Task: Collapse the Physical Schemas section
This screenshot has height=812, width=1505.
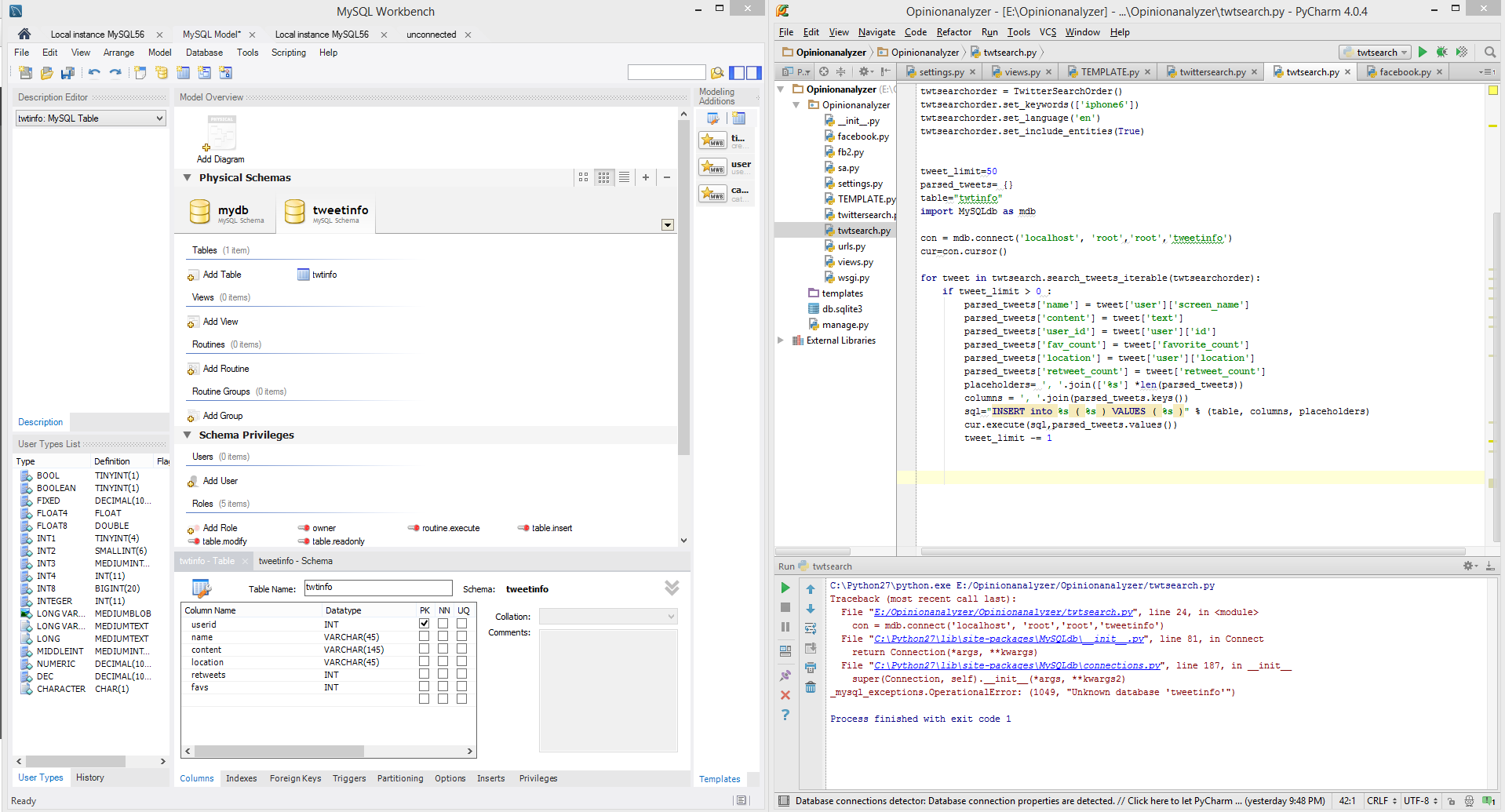Action: click(188, 178)
